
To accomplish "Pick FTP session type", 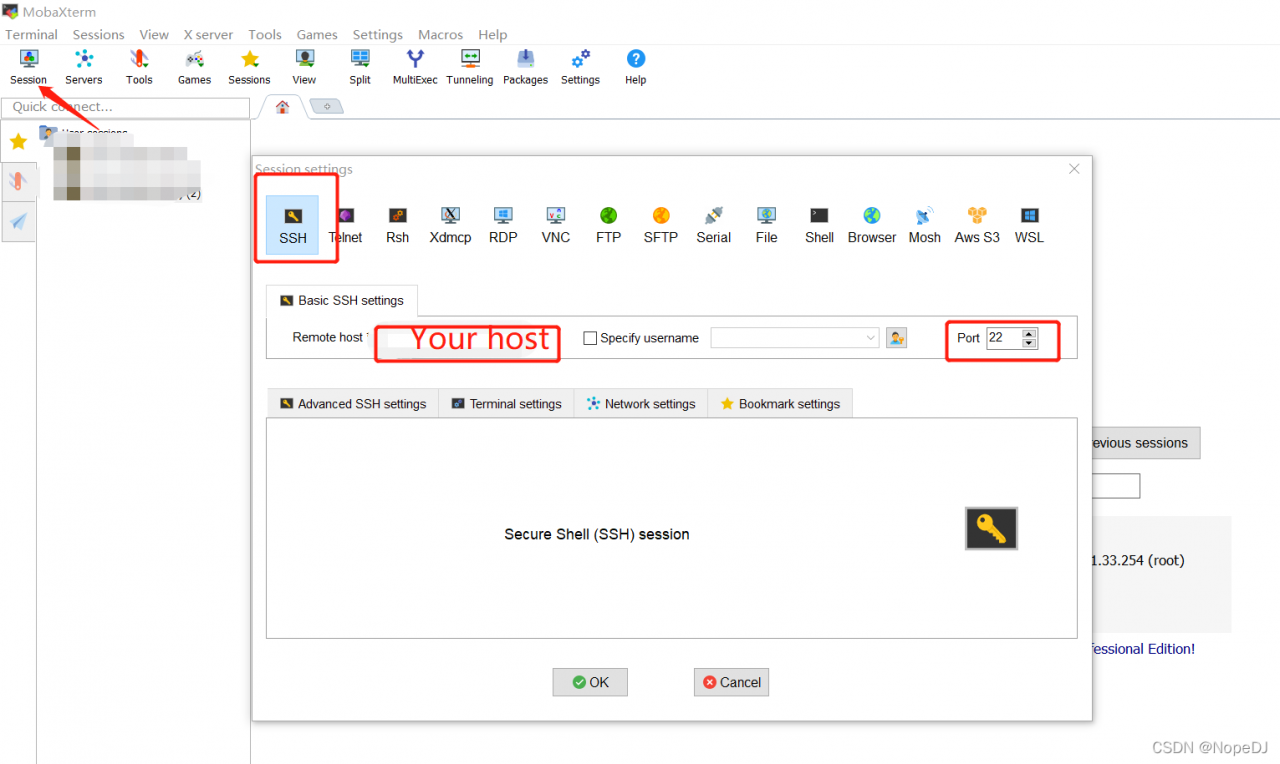I will [608, 225].
